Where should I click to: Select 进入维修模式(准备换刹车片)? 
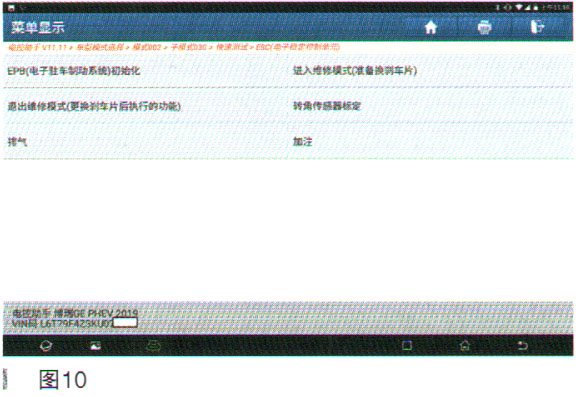(x=355, y=71)
